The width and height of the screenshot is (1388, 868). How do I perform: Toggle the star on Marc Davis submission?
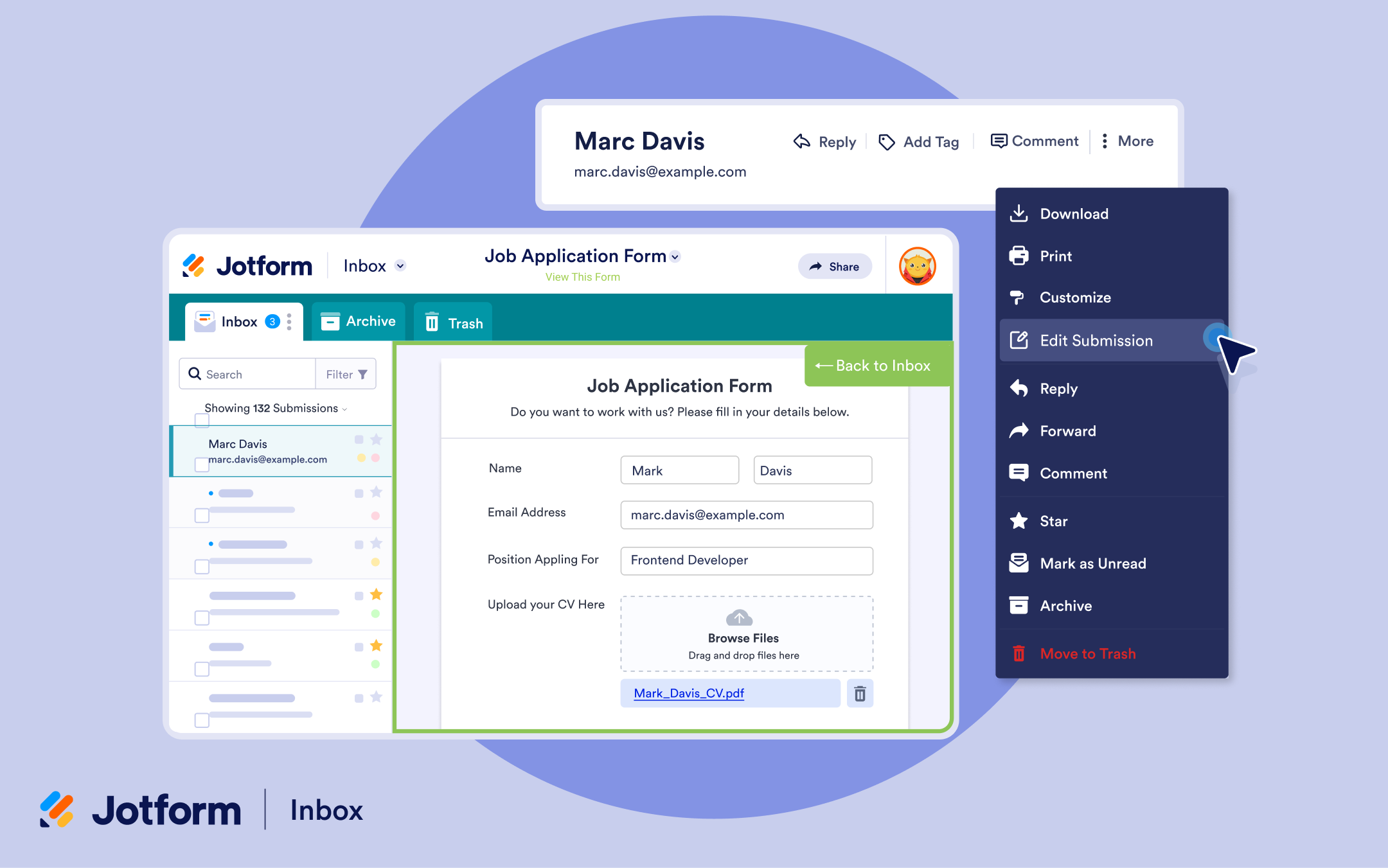click(x=376, y=439)
